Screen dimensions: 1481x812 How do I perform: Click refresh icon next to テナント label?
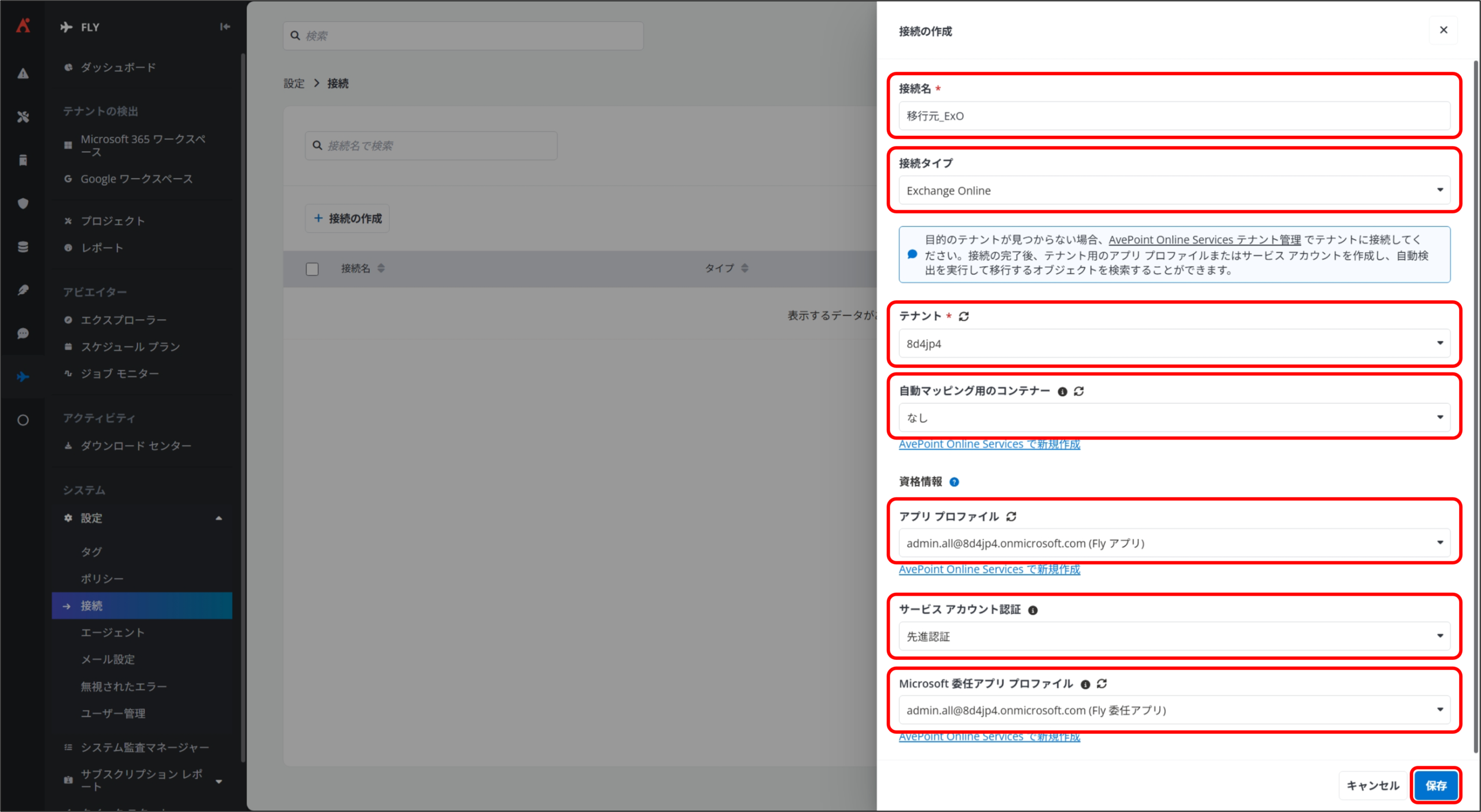(x=964, y=316)
